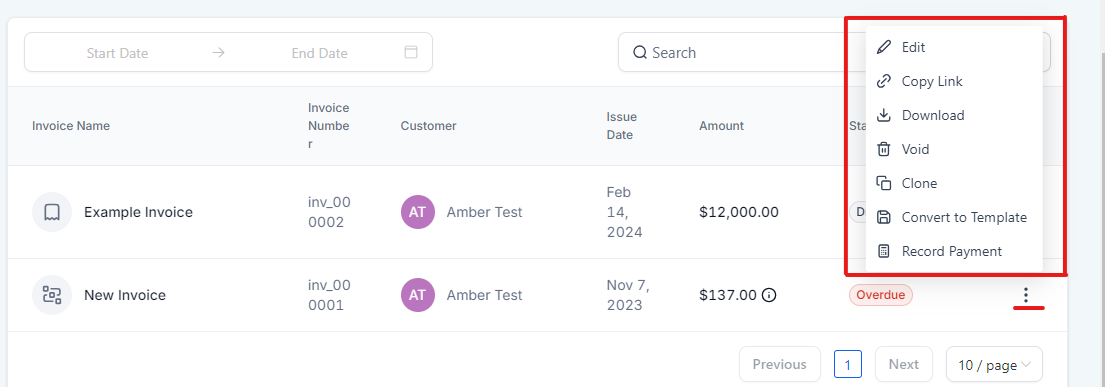
Task: Click the pencil Edit icon
Action: click(883, 47)
